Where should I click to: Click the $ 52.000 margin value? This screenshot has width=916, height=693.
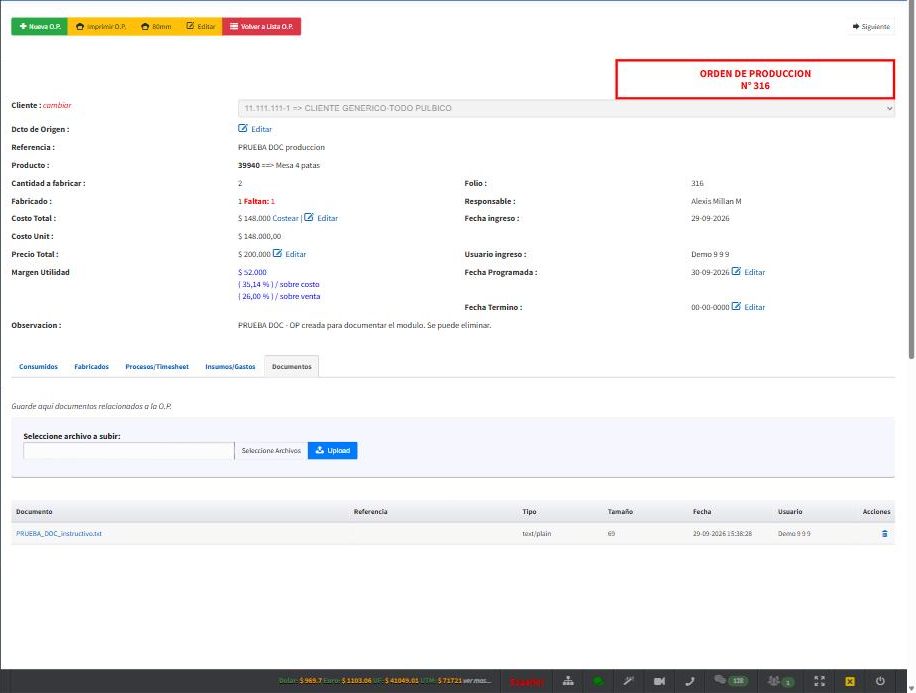click(x=252, y=272)
